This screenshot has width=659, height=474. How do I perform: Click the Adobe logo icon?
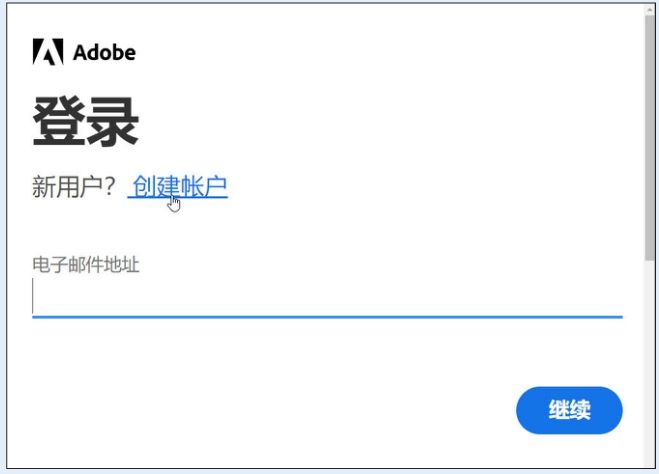coord(47,52)
